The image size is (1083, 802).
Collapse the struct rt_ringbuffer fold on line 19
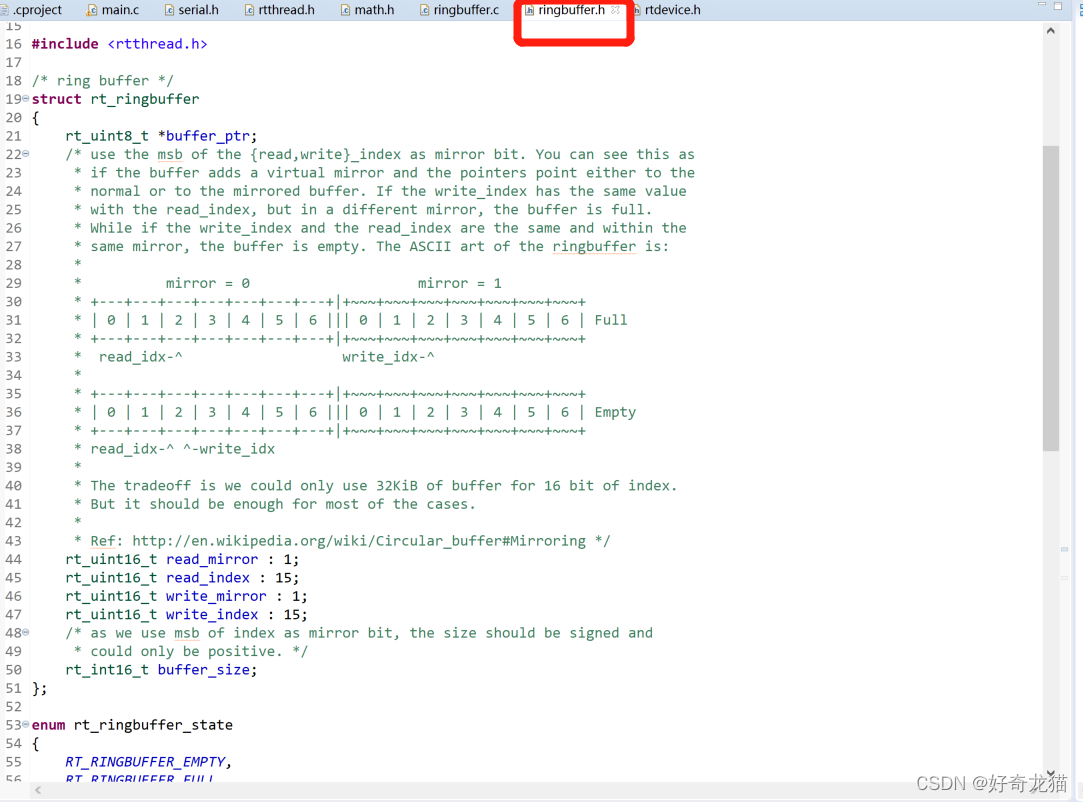tap(26, 99)
